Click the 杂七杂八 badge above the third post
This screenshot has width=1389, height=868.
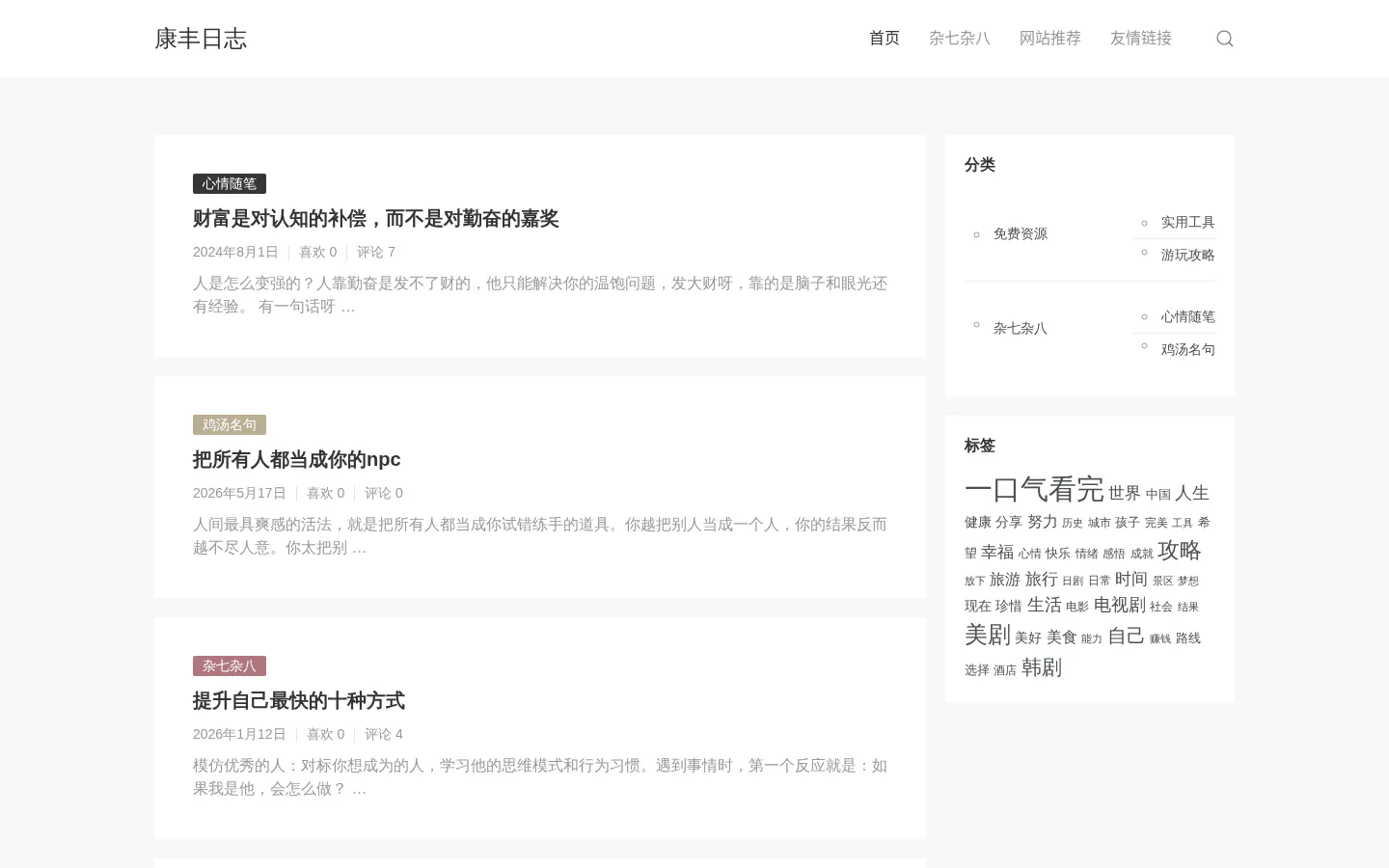(230, 665)
